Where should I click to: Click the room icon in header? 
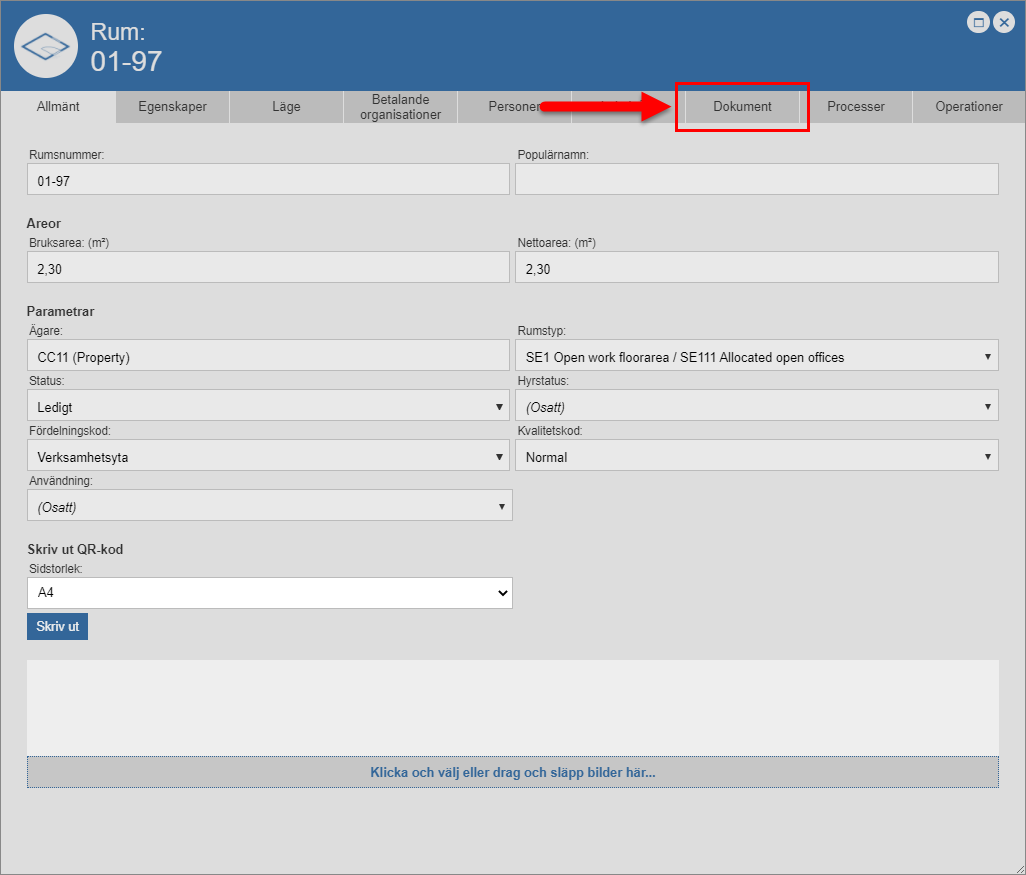point(46,46)
